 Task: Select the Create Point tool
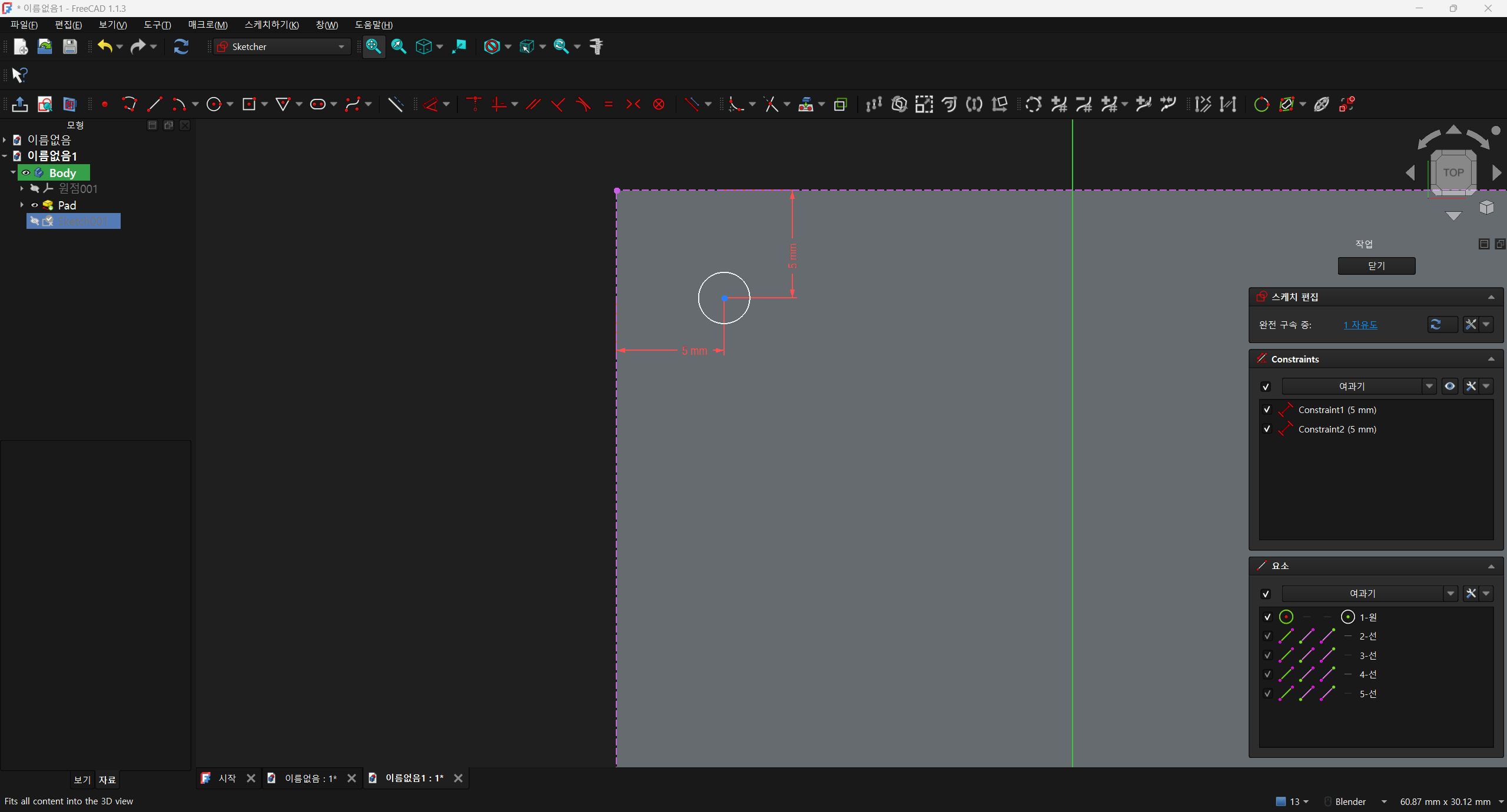coord(105,105)
